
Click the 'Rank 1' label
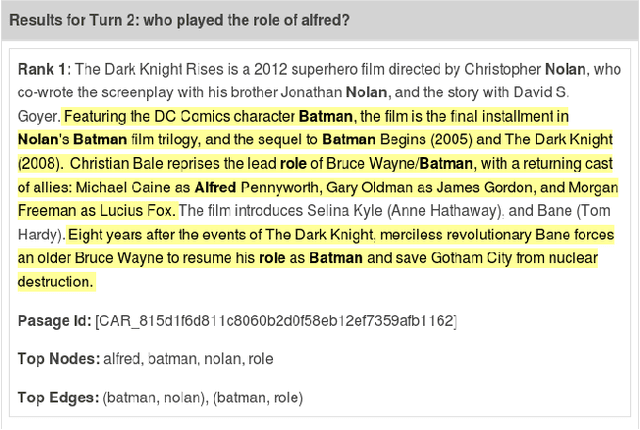pos(44,69)
